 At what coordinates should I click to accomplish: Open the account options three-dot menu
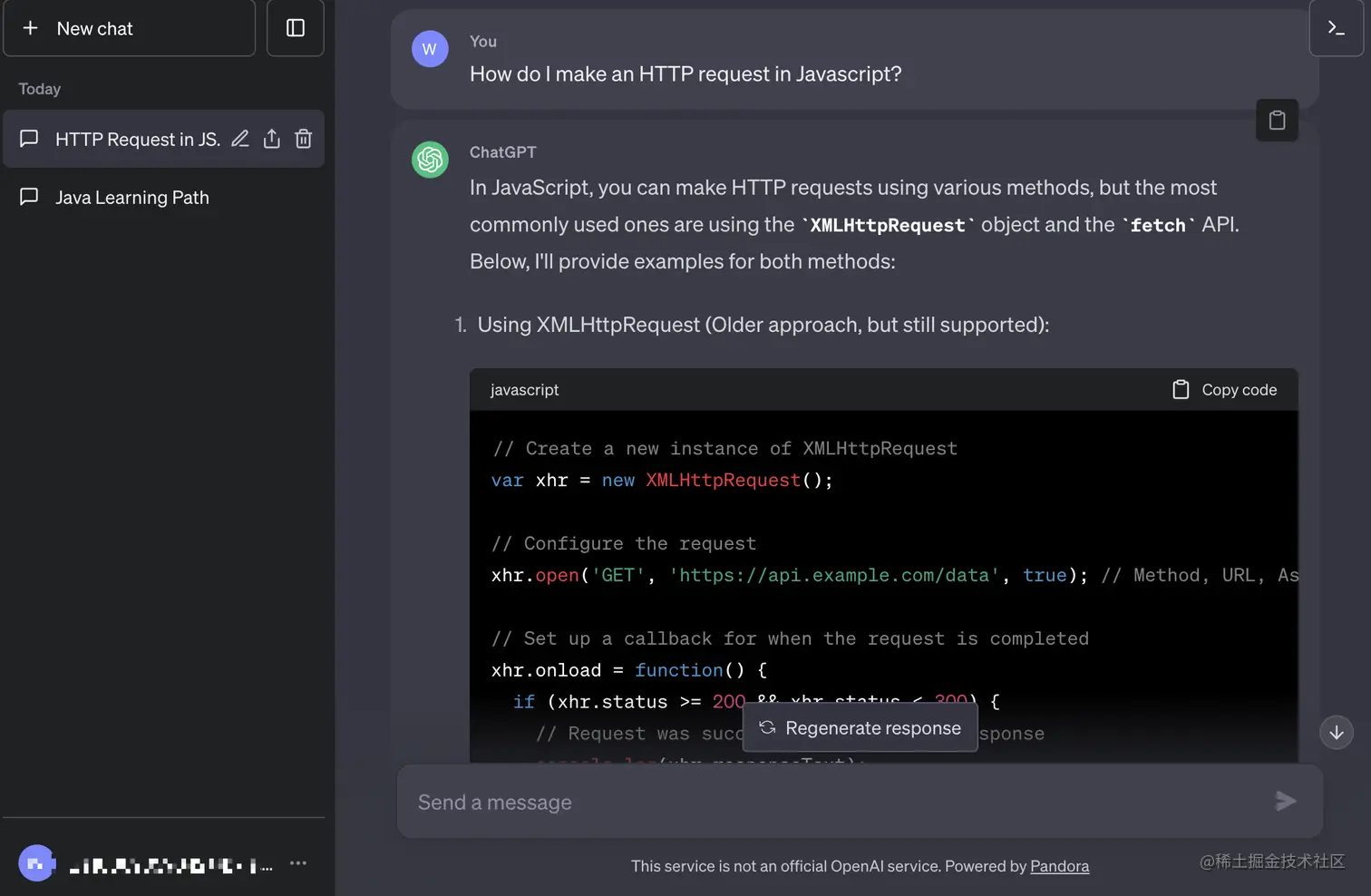pos(298,863)
